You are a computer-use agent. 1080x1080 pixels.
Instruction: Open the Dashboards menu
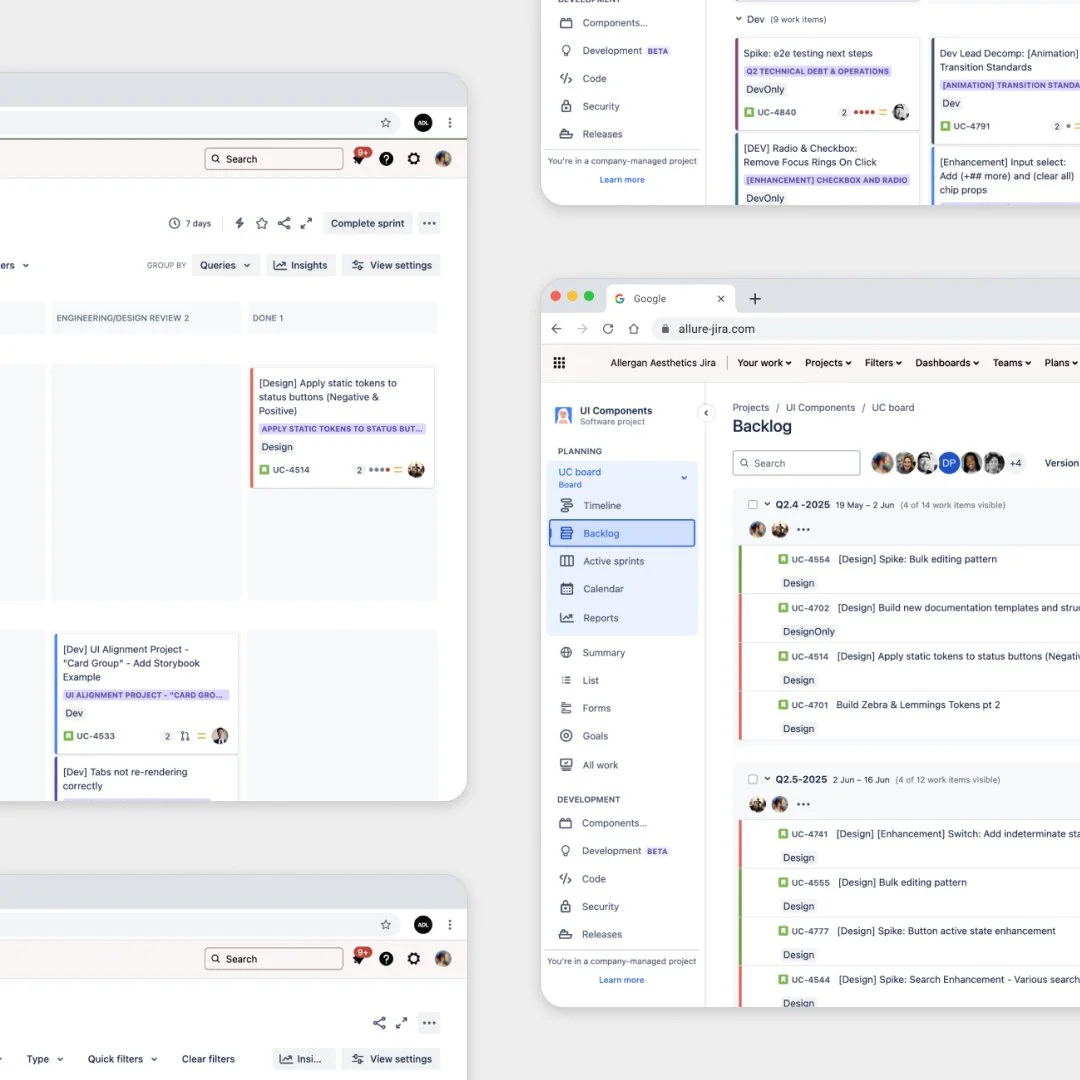(946, 363)
